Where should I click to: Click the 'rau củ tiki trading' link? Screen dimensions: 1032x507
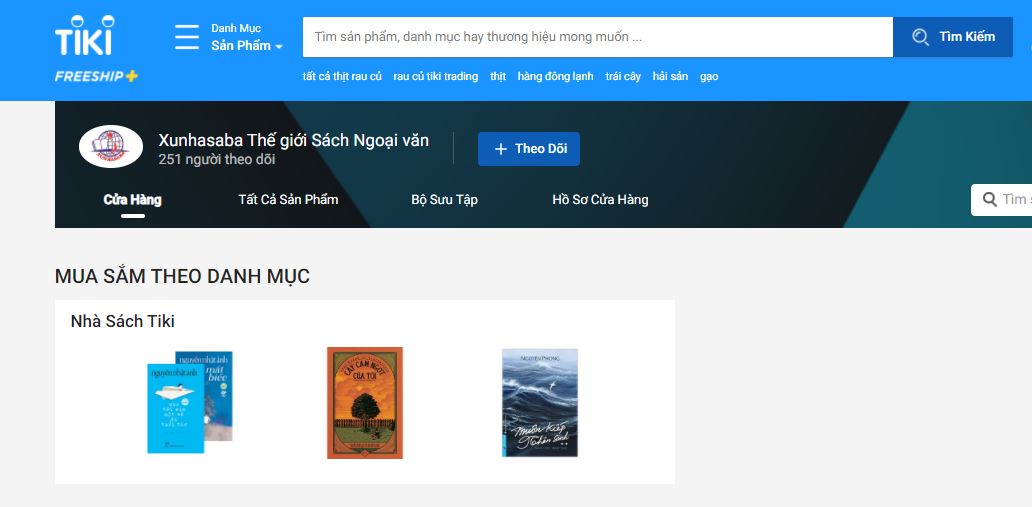[x=435, y=77]
